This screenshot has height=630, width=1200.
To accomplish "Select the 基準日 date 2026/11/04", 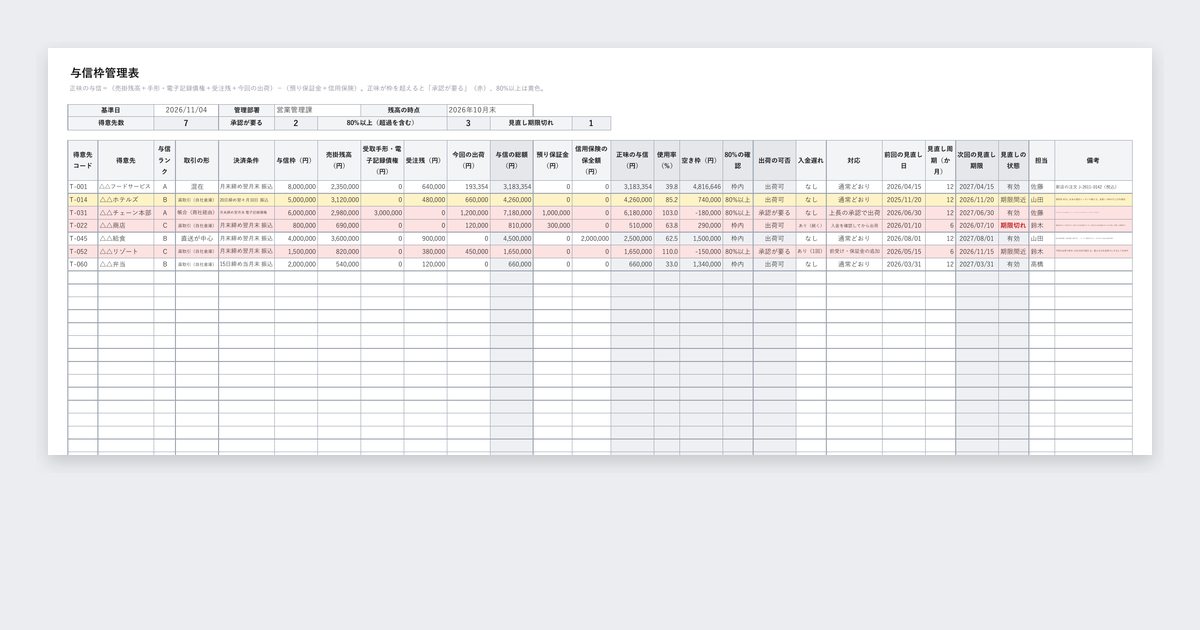I will point(186,110).
